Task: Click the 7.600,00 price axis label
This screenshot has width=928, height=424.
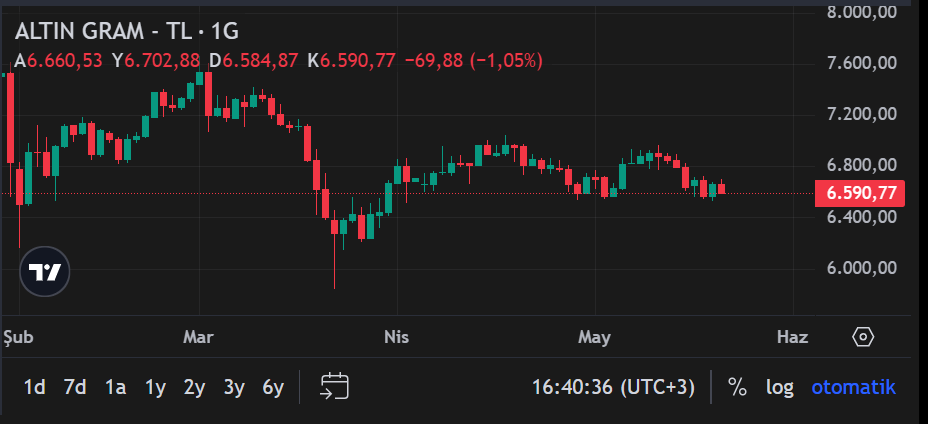Action: pos(861,63)
